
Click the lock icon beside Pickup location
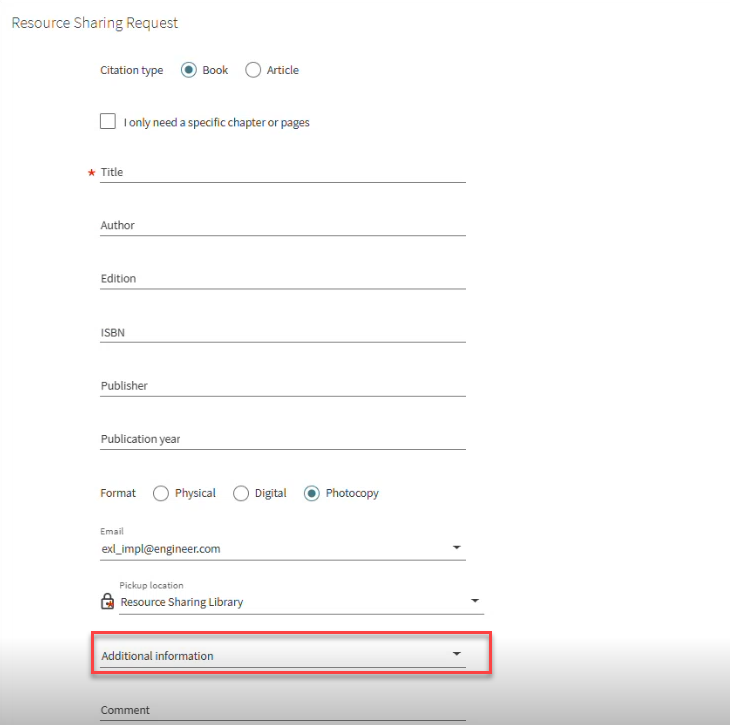click(x=108, y=601)
